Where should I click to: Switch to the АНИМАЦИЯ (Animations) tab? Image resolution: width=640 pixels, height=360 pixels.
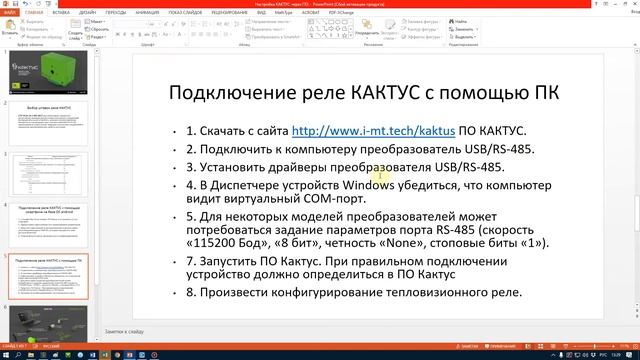pyautogui.click(x=147, y=13)
